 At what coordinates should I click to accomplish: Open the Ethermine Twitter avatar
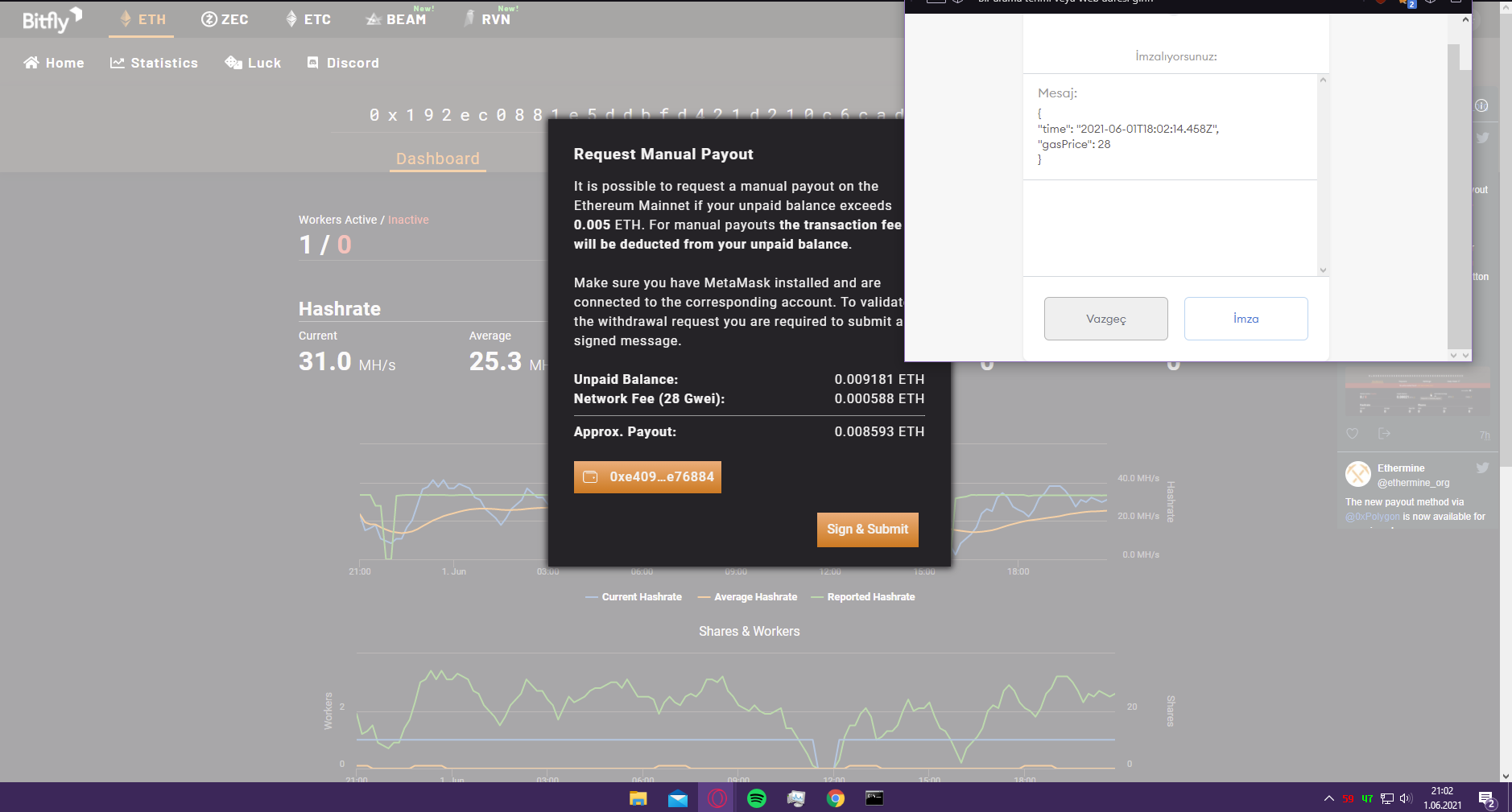[x=1358, y=474]
